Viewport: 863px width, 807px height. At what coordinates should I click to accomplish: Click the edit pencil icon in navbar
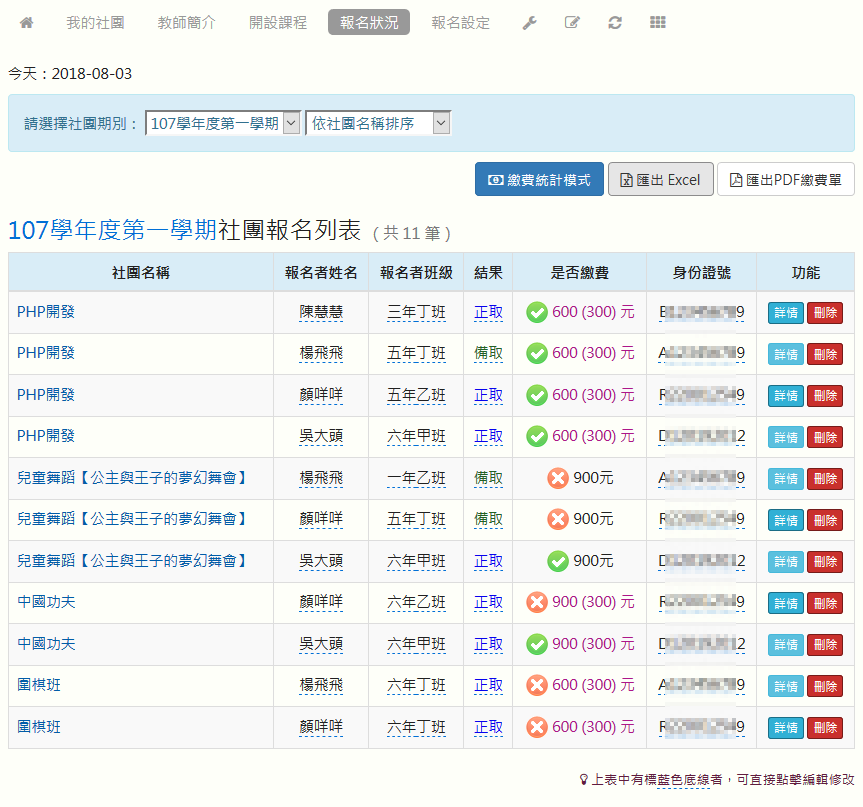[572, 22]
